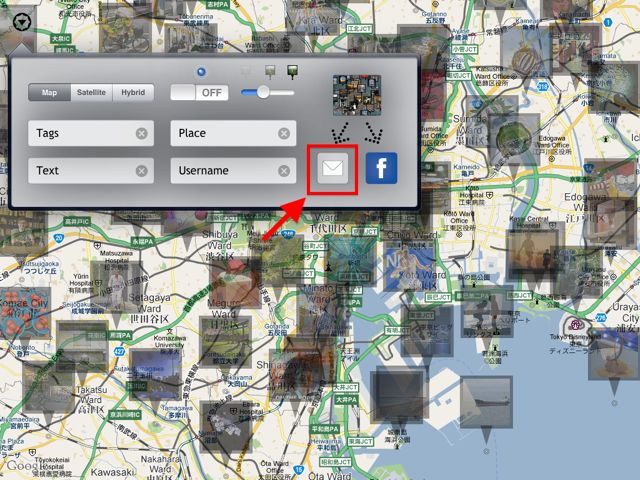Open the green sphere photo near Sumida Ward
640x480 pixels.
click(x=514, y=139)
